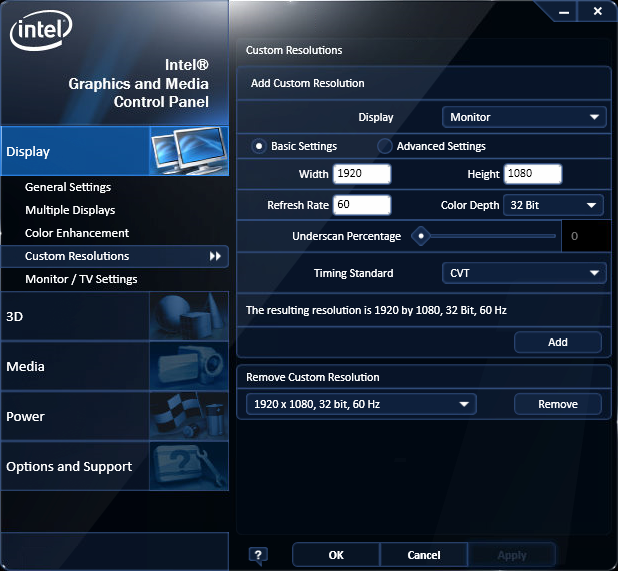
Task: Open the Media category
Action: (x=115, y=366)
